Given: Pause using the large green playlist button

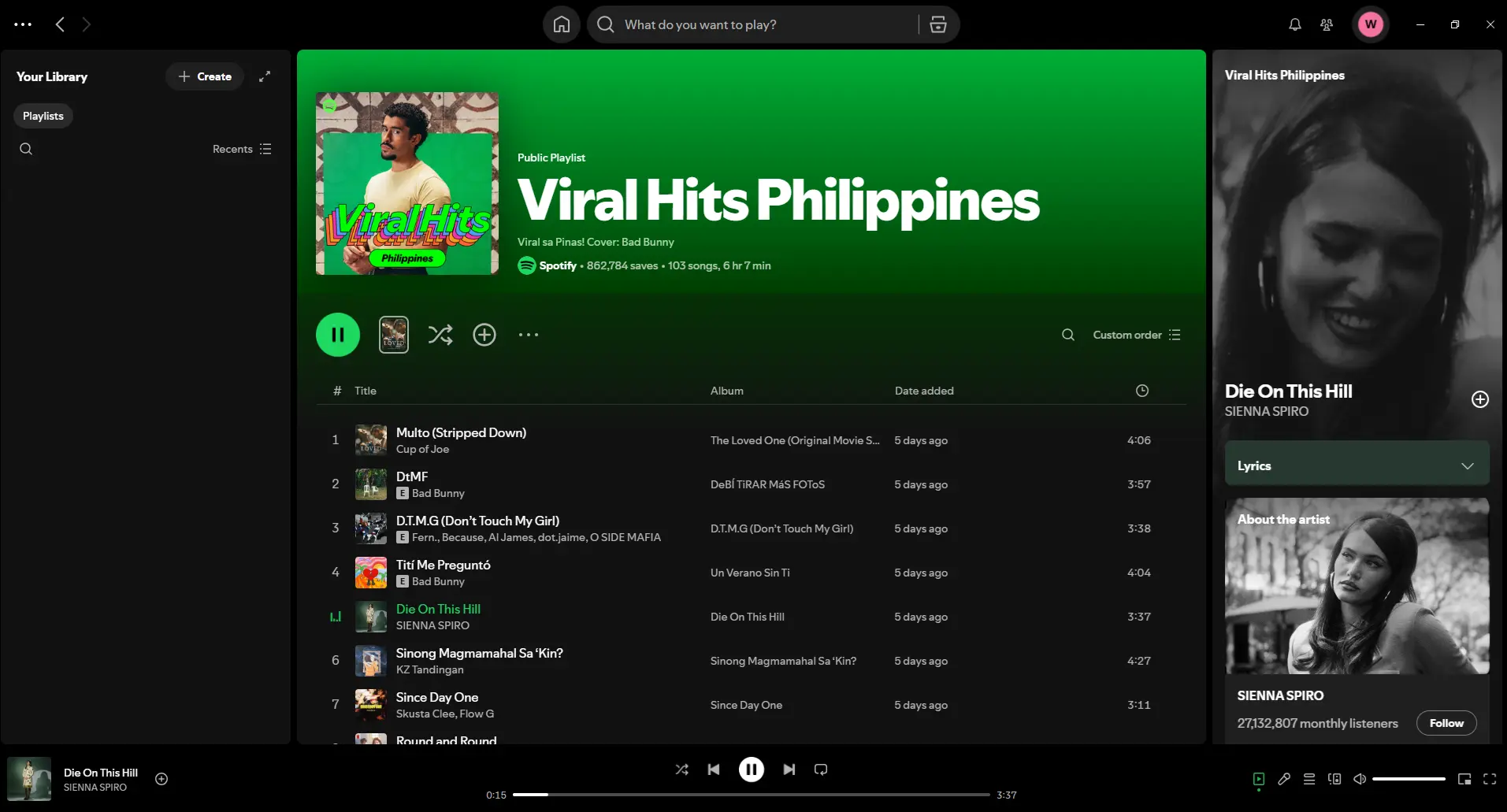Looking at the screenshot, I should click(x=338, y=335).
